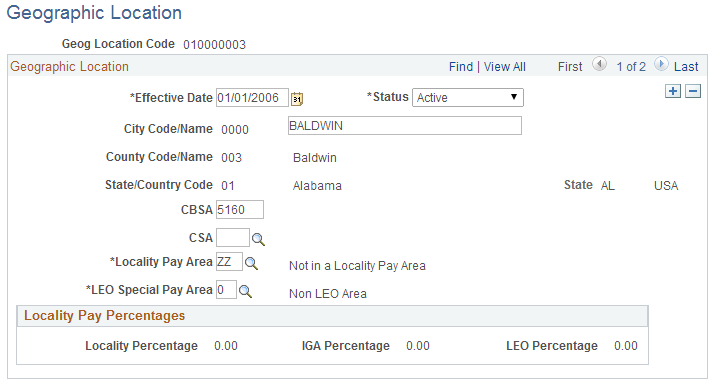Delete current row with minus button
The image size is (718, 384).
click(693, 91)
